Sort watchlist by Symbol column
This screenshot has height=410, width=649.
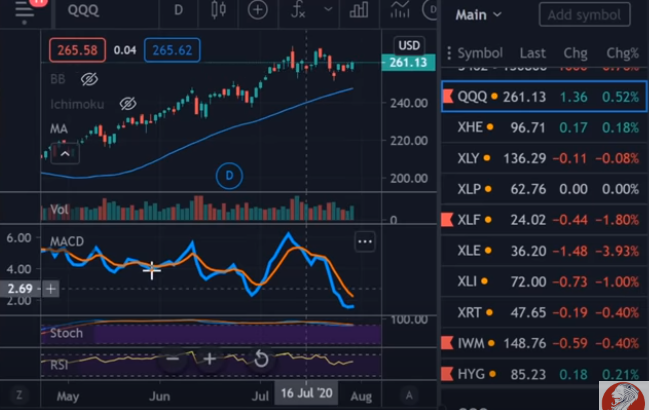tap(480, 53)
